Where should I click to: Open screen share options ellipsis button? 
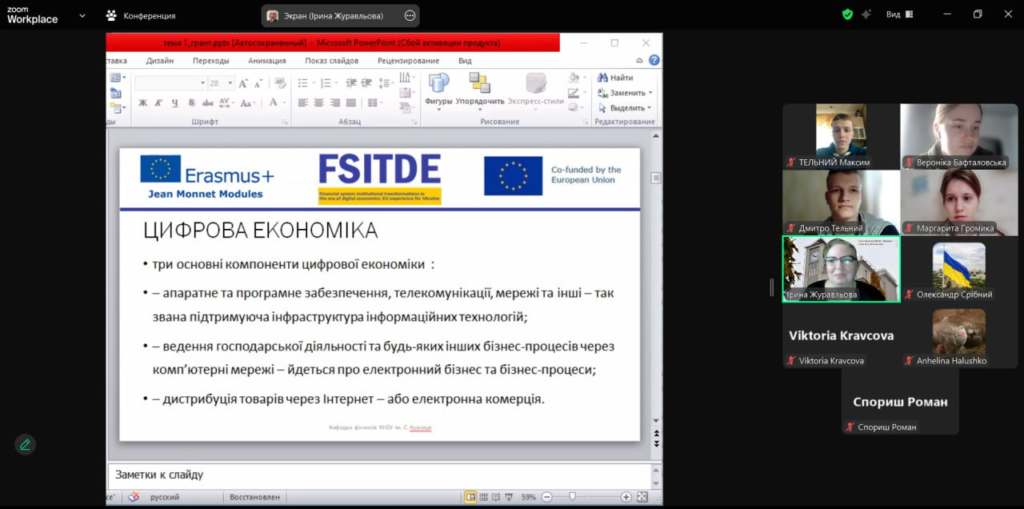point(409,16)
